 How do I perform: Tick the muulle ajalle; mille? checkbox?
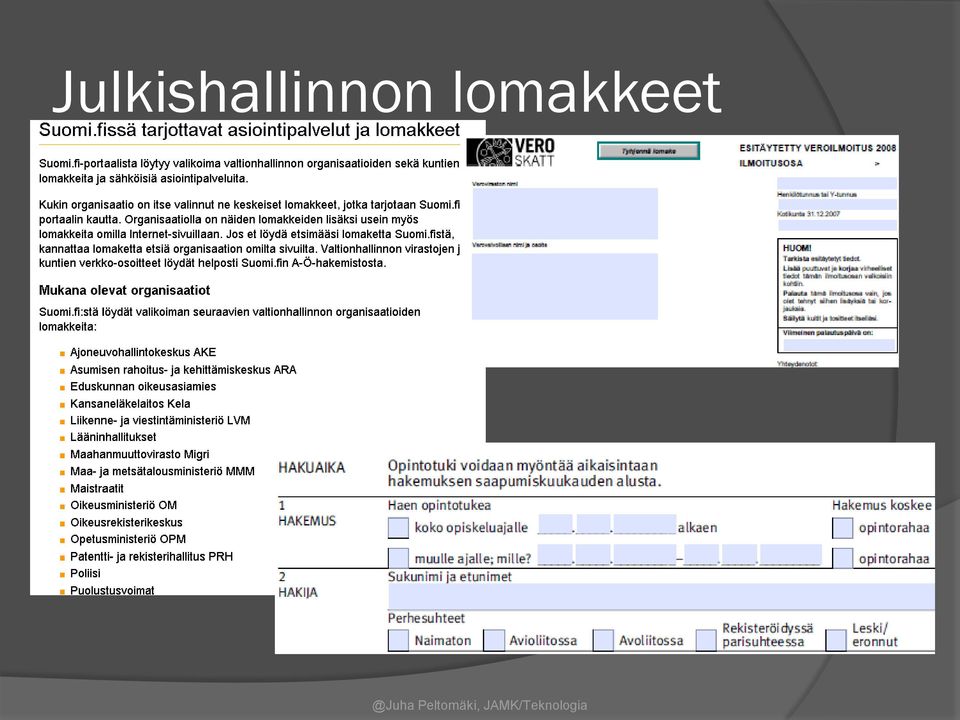(399, 557)
